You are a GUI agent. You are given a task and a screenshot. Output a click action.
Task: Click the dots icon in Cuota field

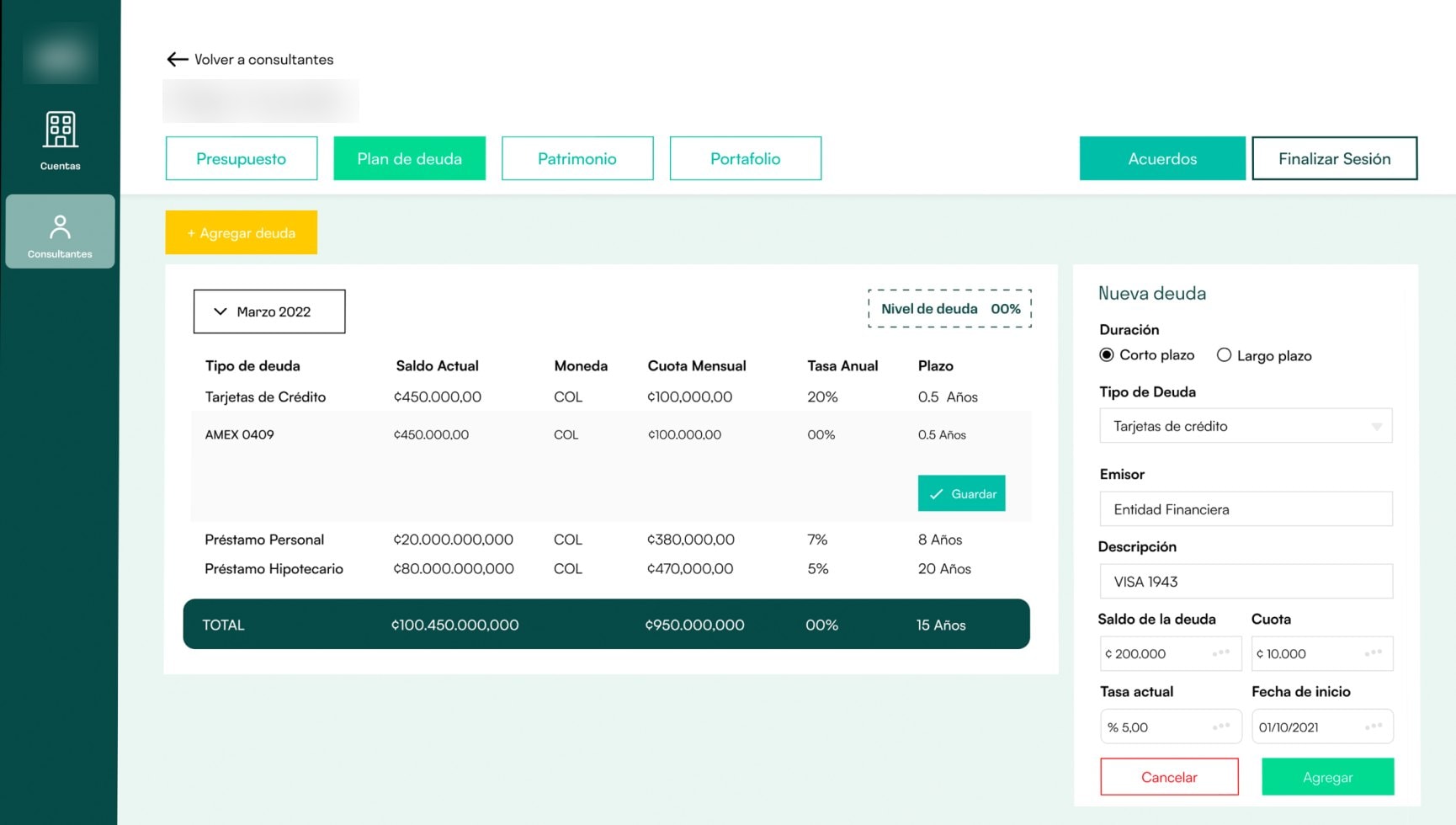(x=1374, y=653)
